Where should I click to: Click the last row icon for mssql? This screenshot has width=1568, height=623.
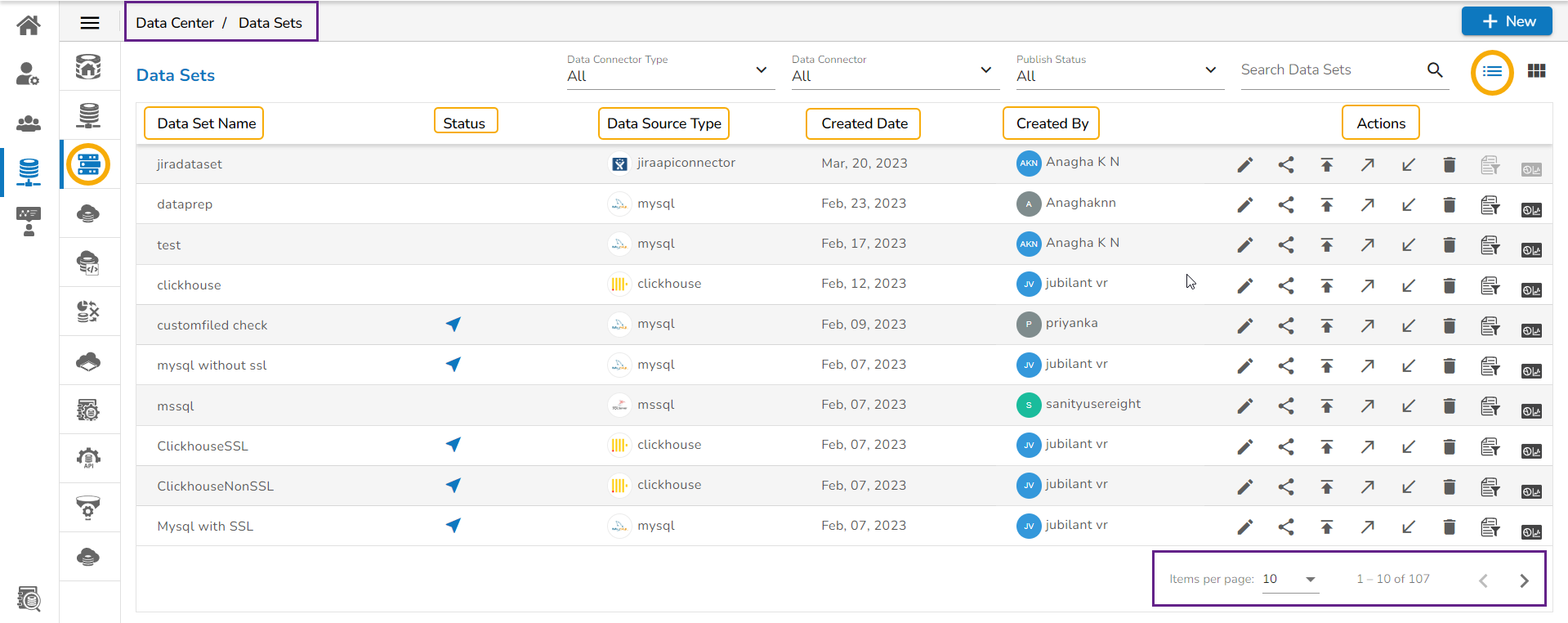pos(1530,410)
